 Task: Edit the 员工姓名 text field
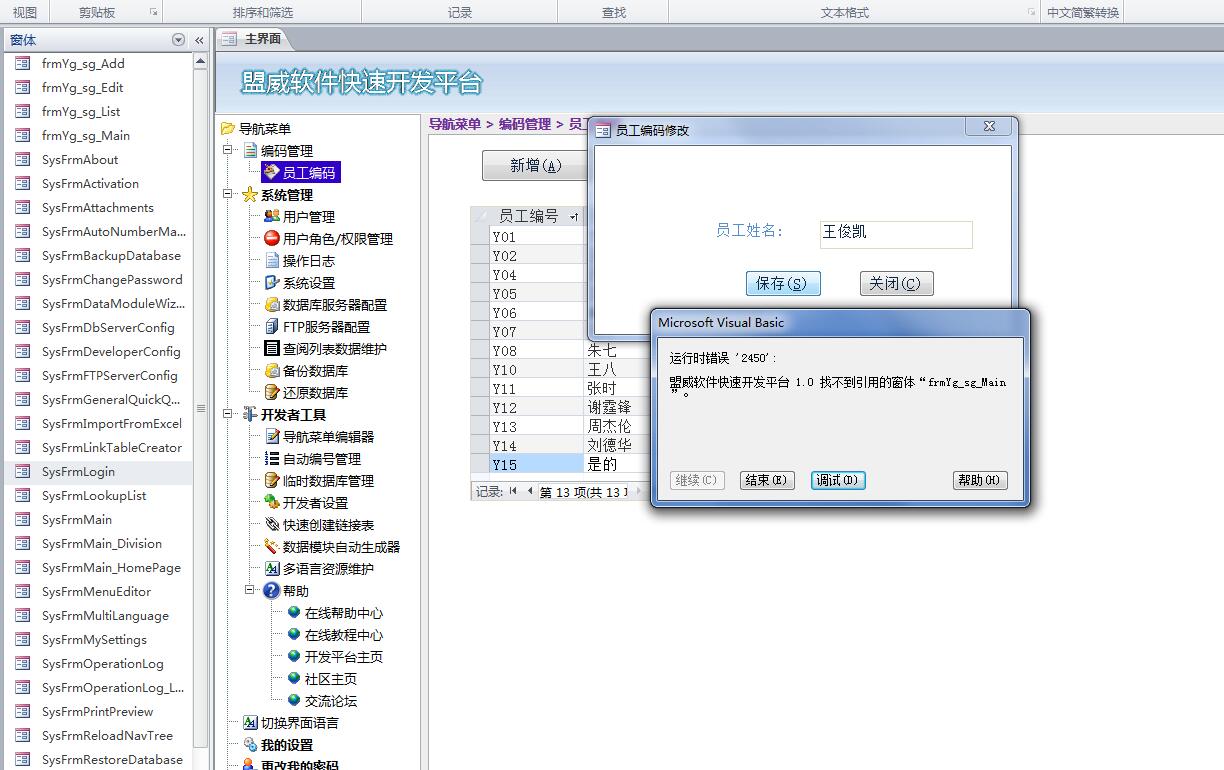tap(896, 234)
